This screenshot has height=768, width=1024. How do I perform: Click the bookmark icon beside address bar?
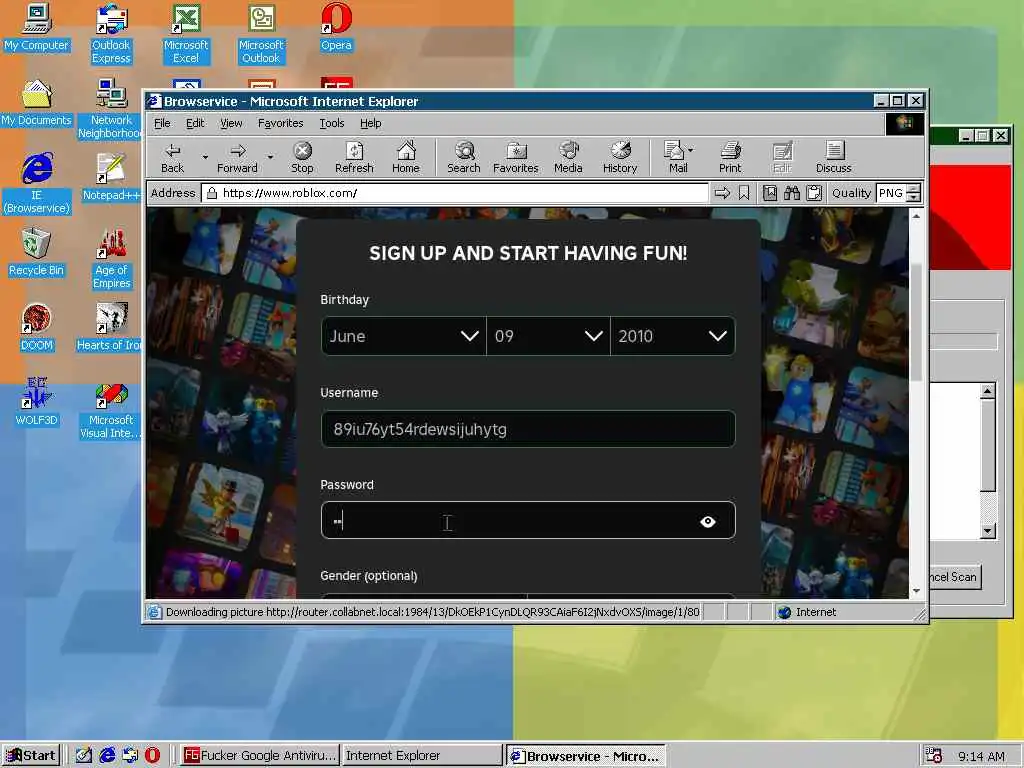click(x=744, y=193)
